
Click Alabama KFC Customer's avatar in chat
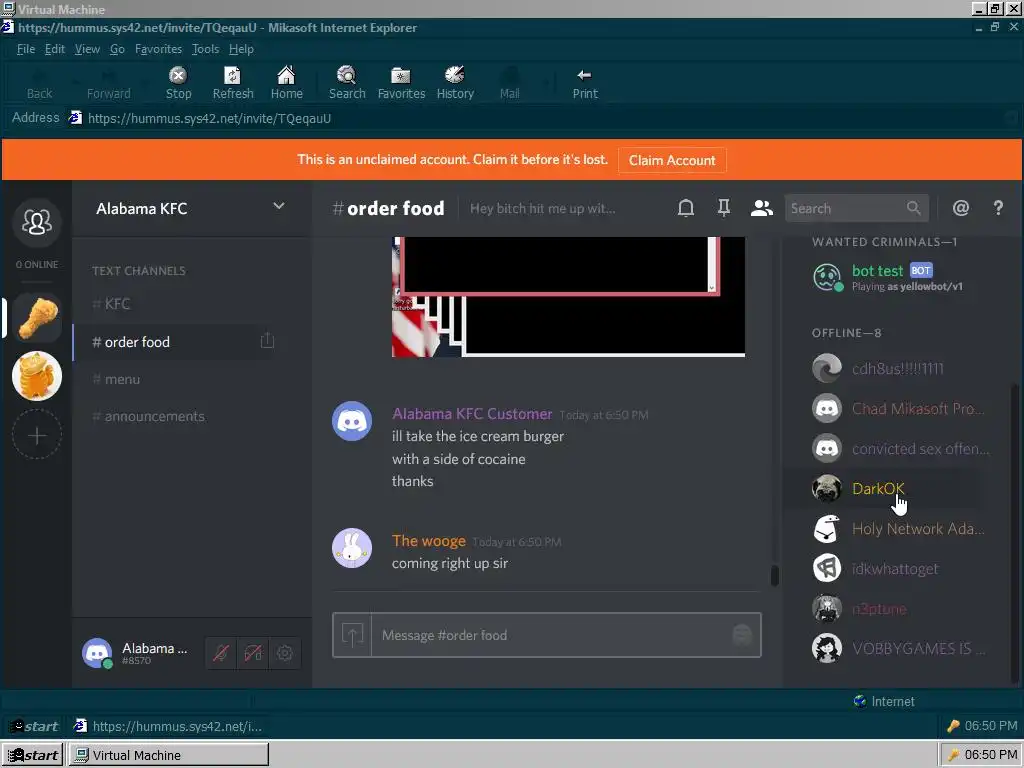(352, 421)
